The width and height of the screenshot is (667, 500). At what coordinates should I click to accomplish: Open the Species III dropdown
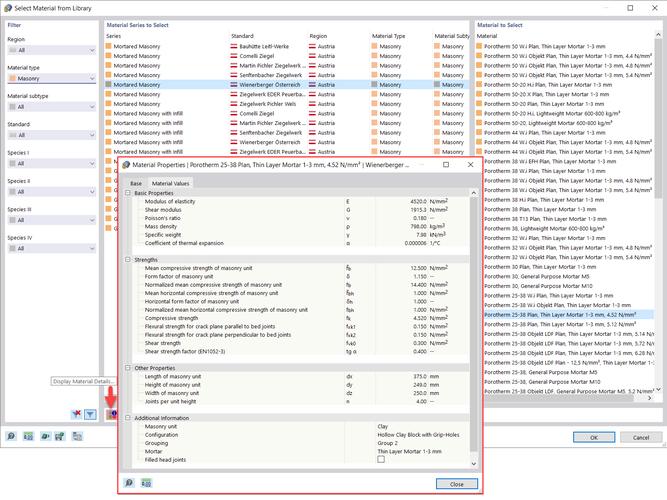pos(52,220)
